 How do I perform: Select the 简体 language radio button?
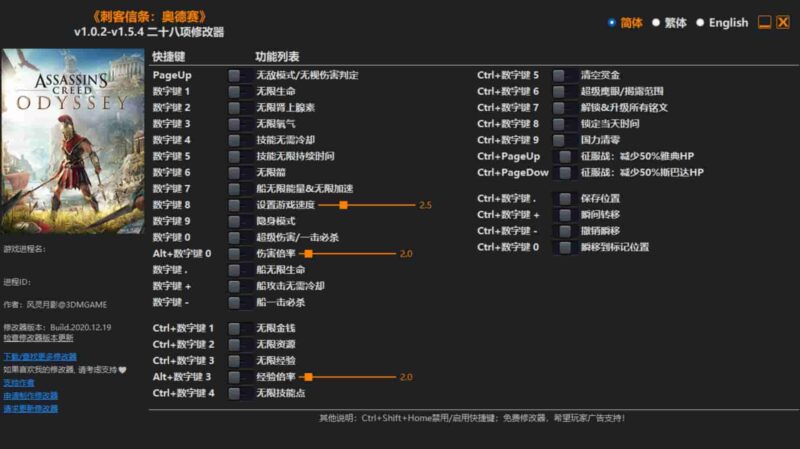point(612,22)
